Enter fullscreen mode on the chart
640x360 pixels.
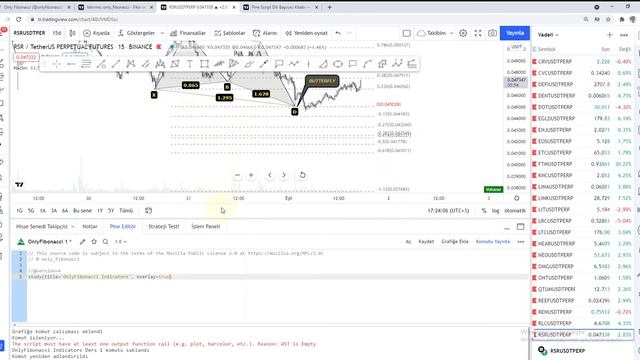pos(478,33)
